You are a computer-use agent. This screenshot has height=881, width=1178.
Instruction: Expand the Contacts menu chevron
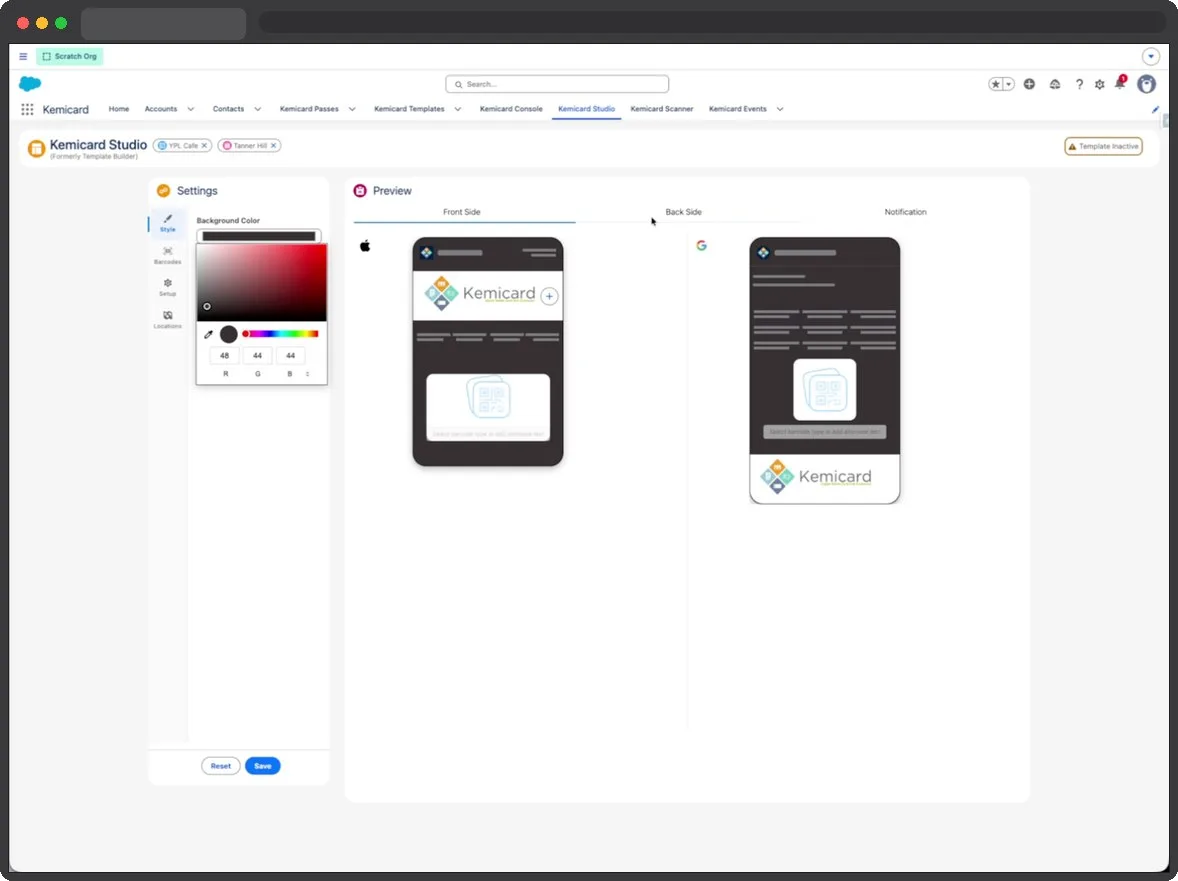(258, 109)
